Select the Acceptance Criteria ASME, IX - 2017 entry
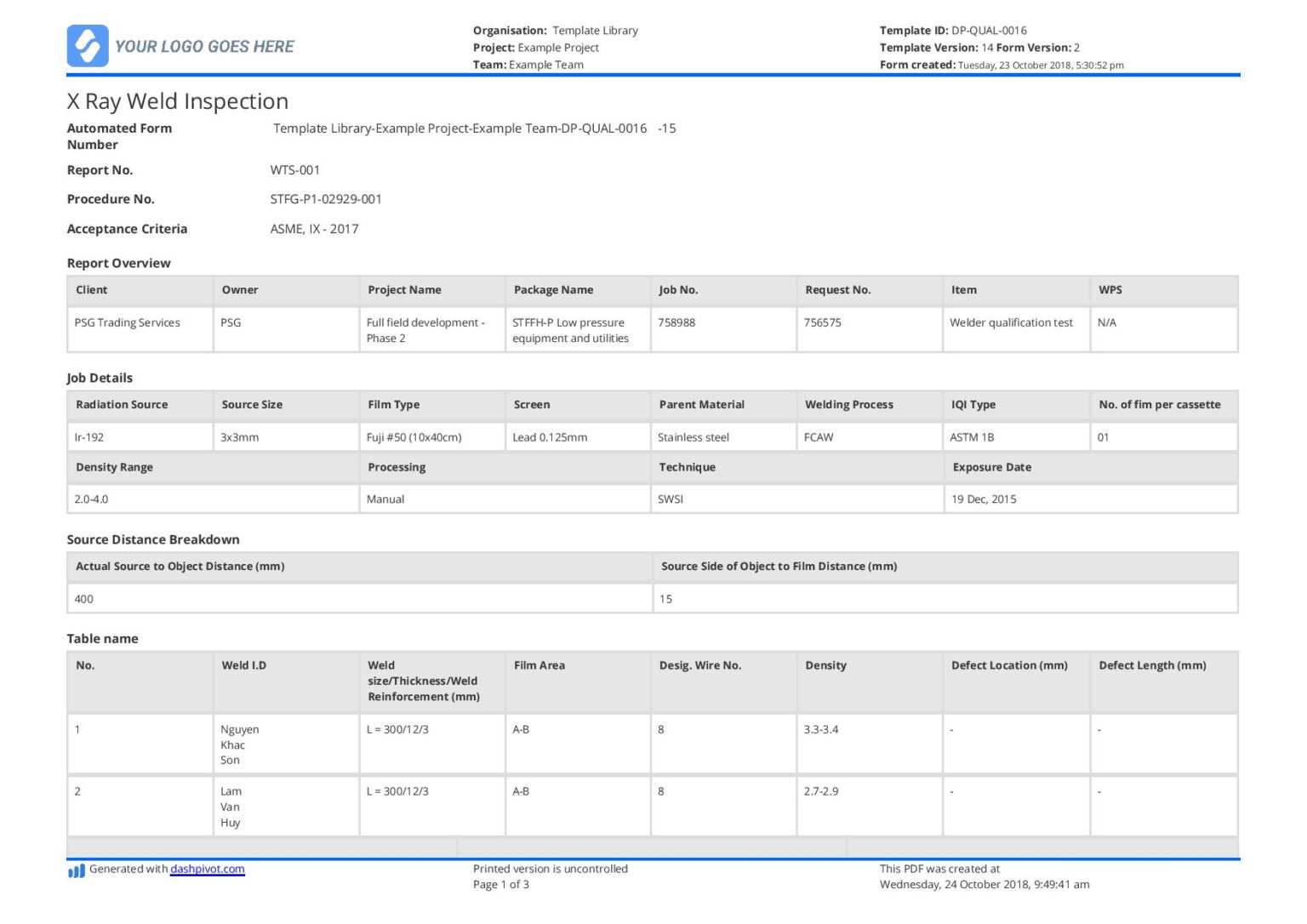Viewport: 1307px width, 924px height. (x=314, y=228)
